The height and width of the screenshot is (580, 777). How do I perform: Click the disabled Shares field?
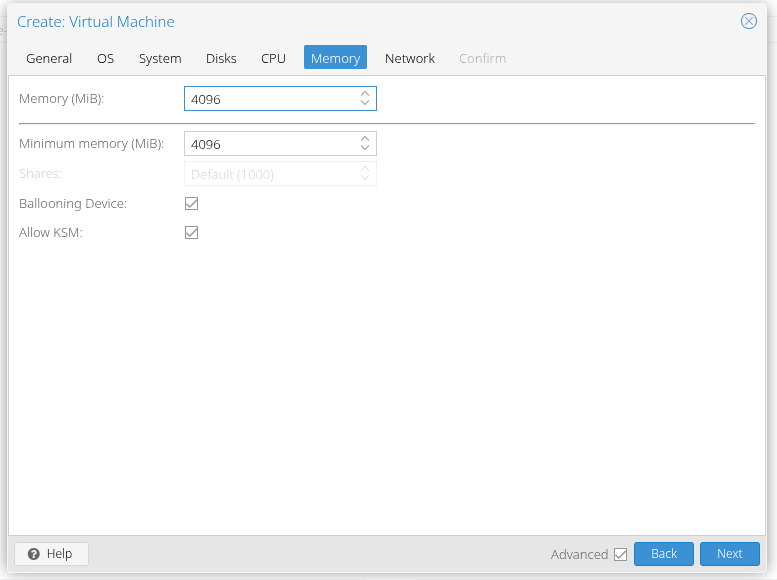[280, 174]
